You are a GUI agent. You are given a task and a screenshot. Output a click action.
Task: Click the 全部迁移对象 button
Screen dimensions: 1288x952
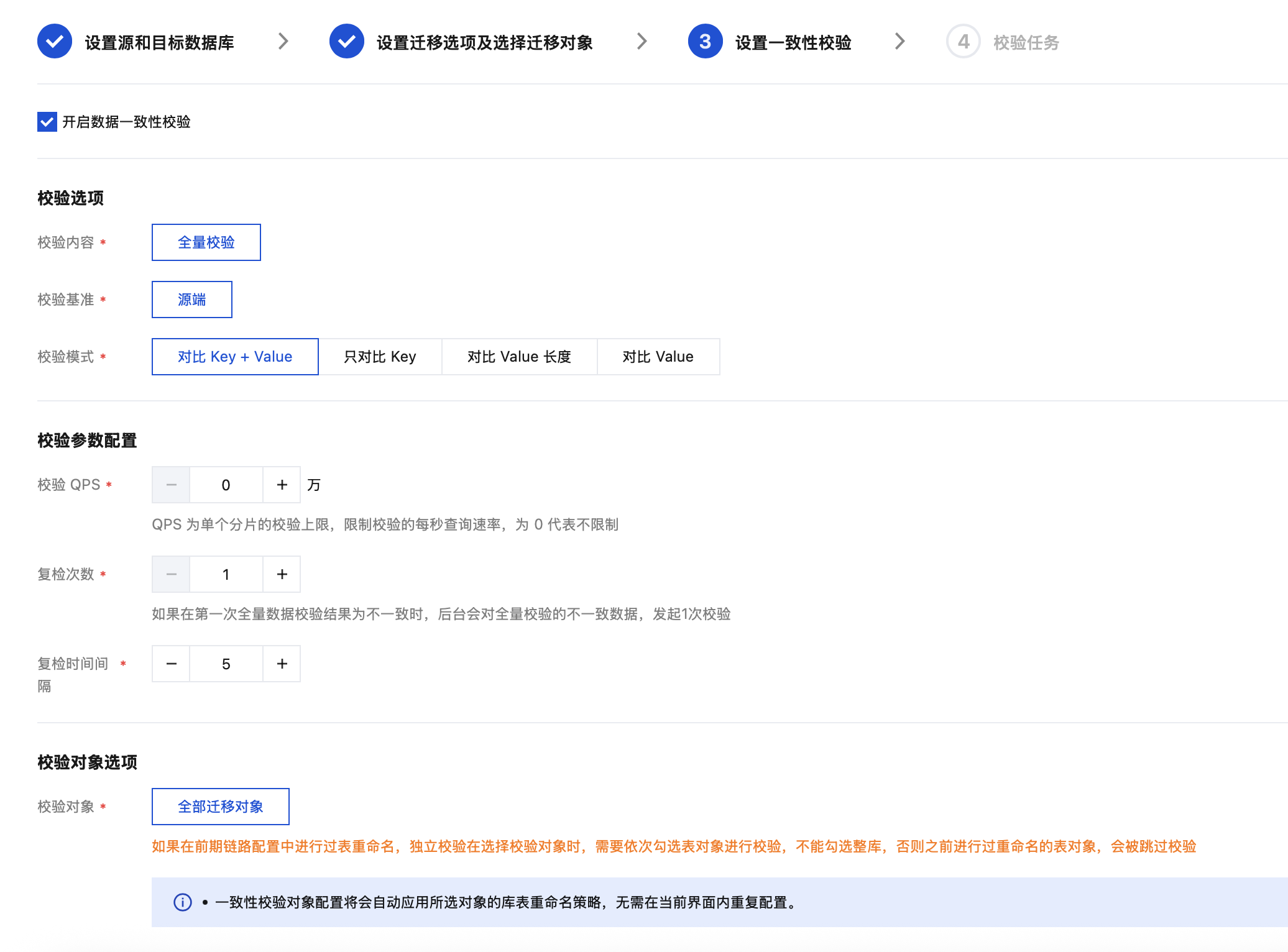(221, 807)
